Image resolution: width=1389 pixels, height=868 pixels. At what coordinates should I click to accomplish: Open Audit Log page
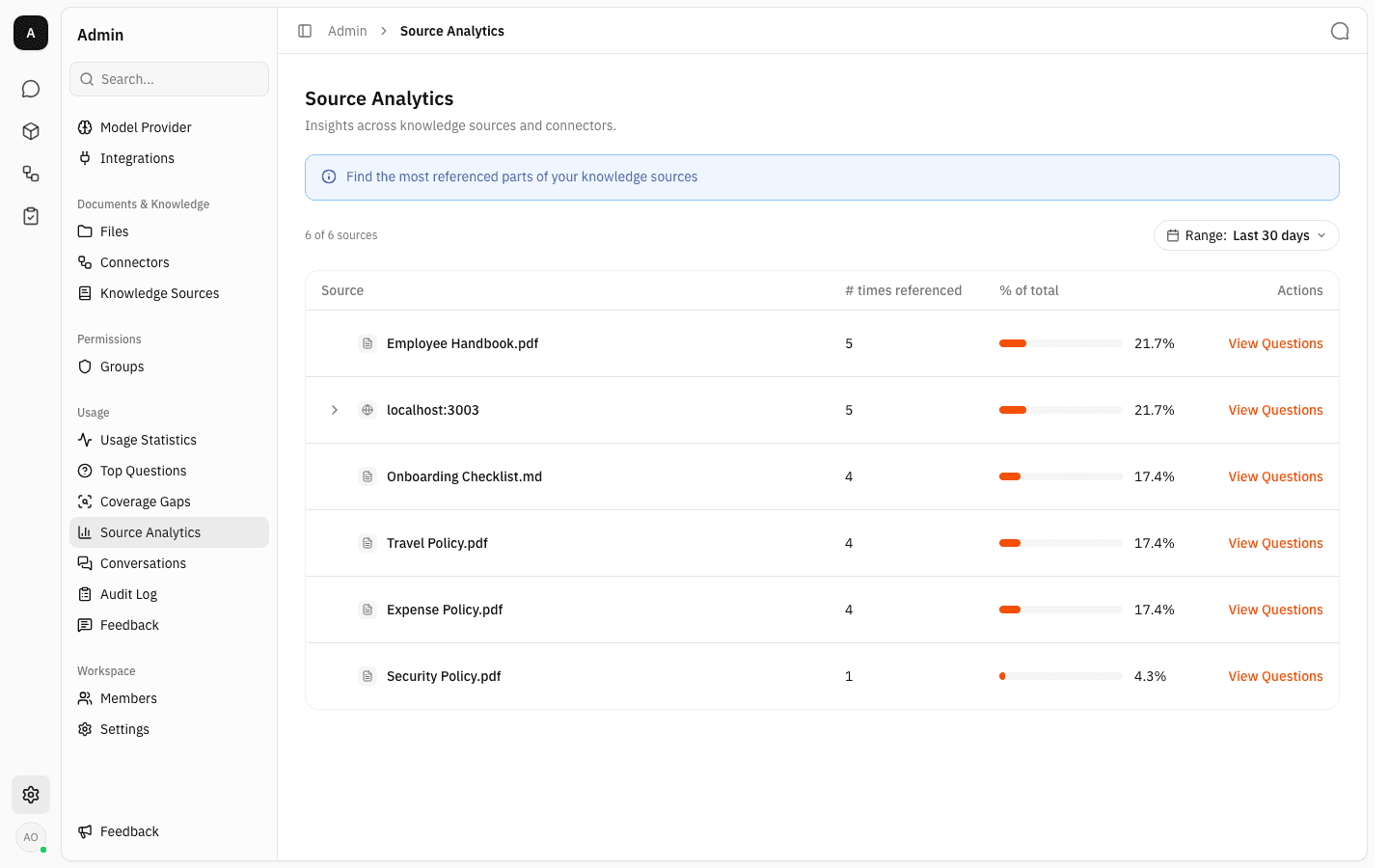pyautogui.click(x=169, y=594)
